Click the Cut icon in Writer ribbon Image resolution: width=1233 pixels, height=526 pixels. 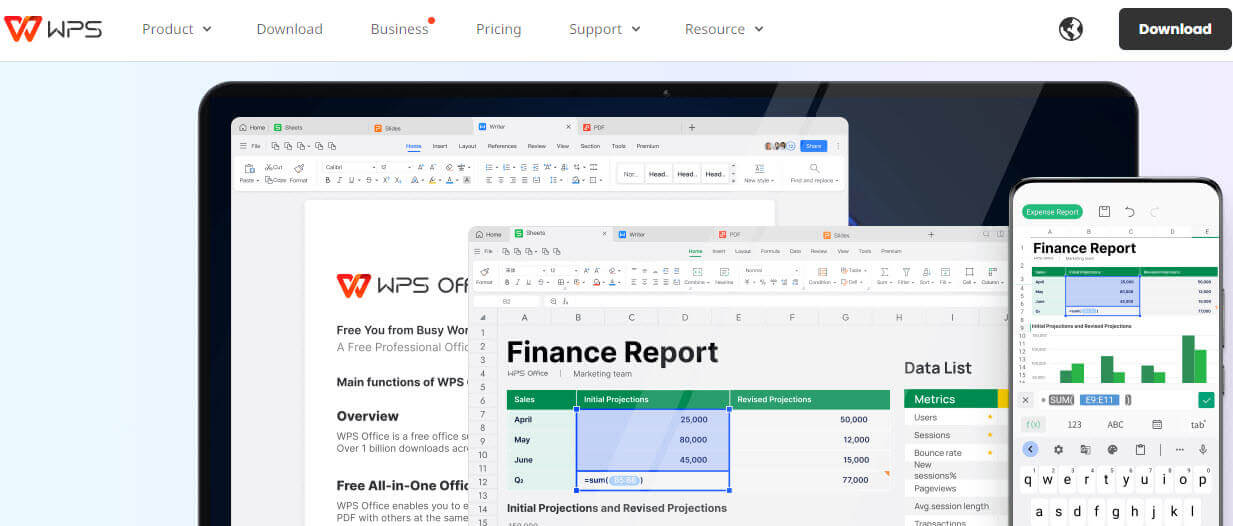click(x=274, y=167)
